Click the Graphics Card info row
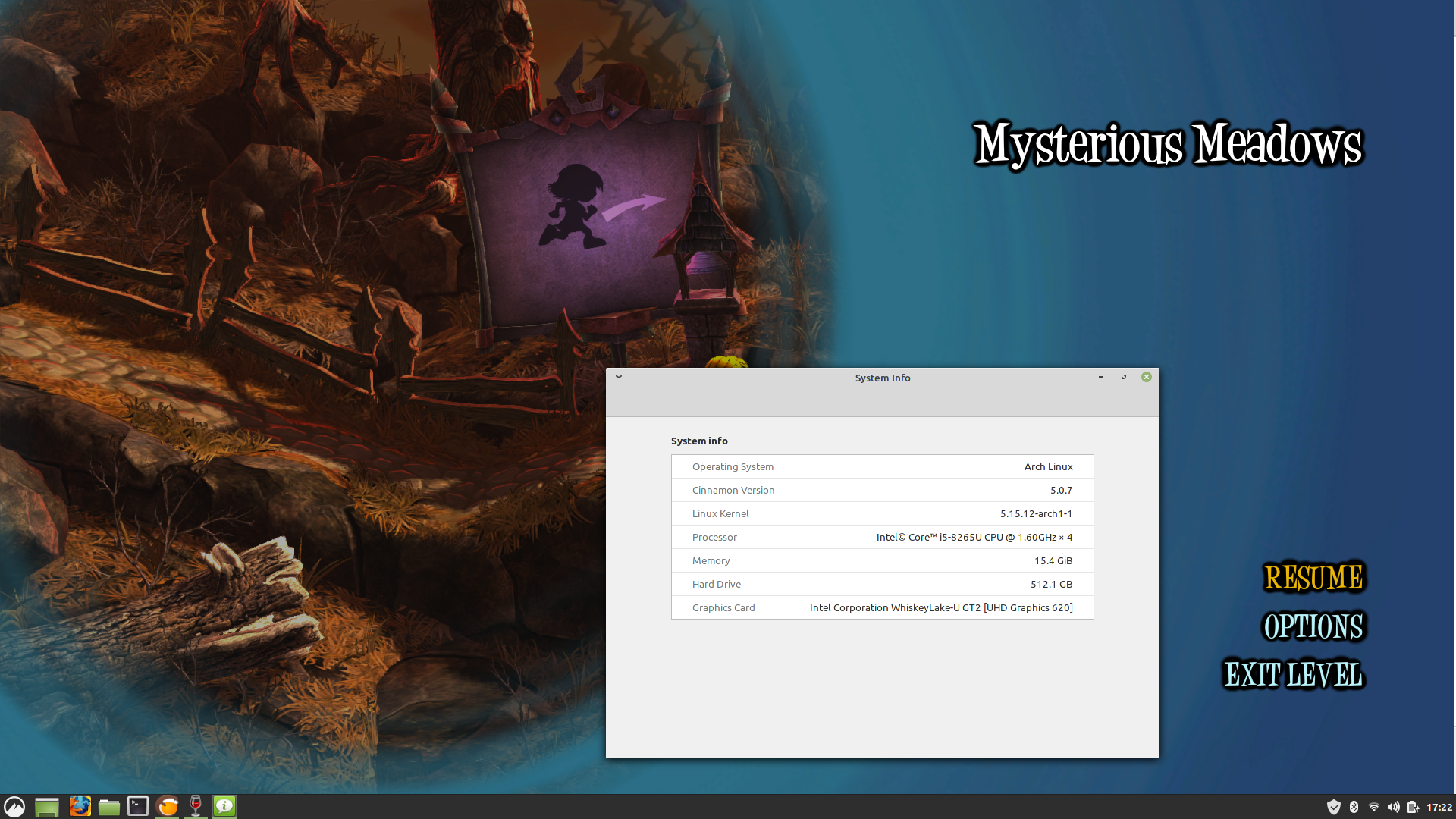The image size is (1456, 819). coord(882,607)
